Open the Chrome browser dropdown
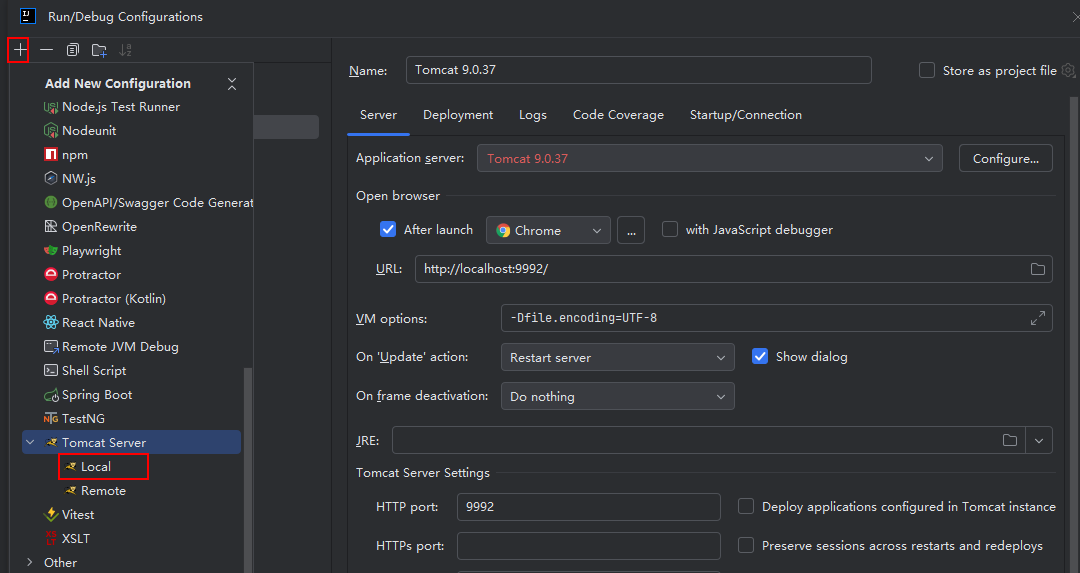The image size is (1080, 573). click(548, 230)
